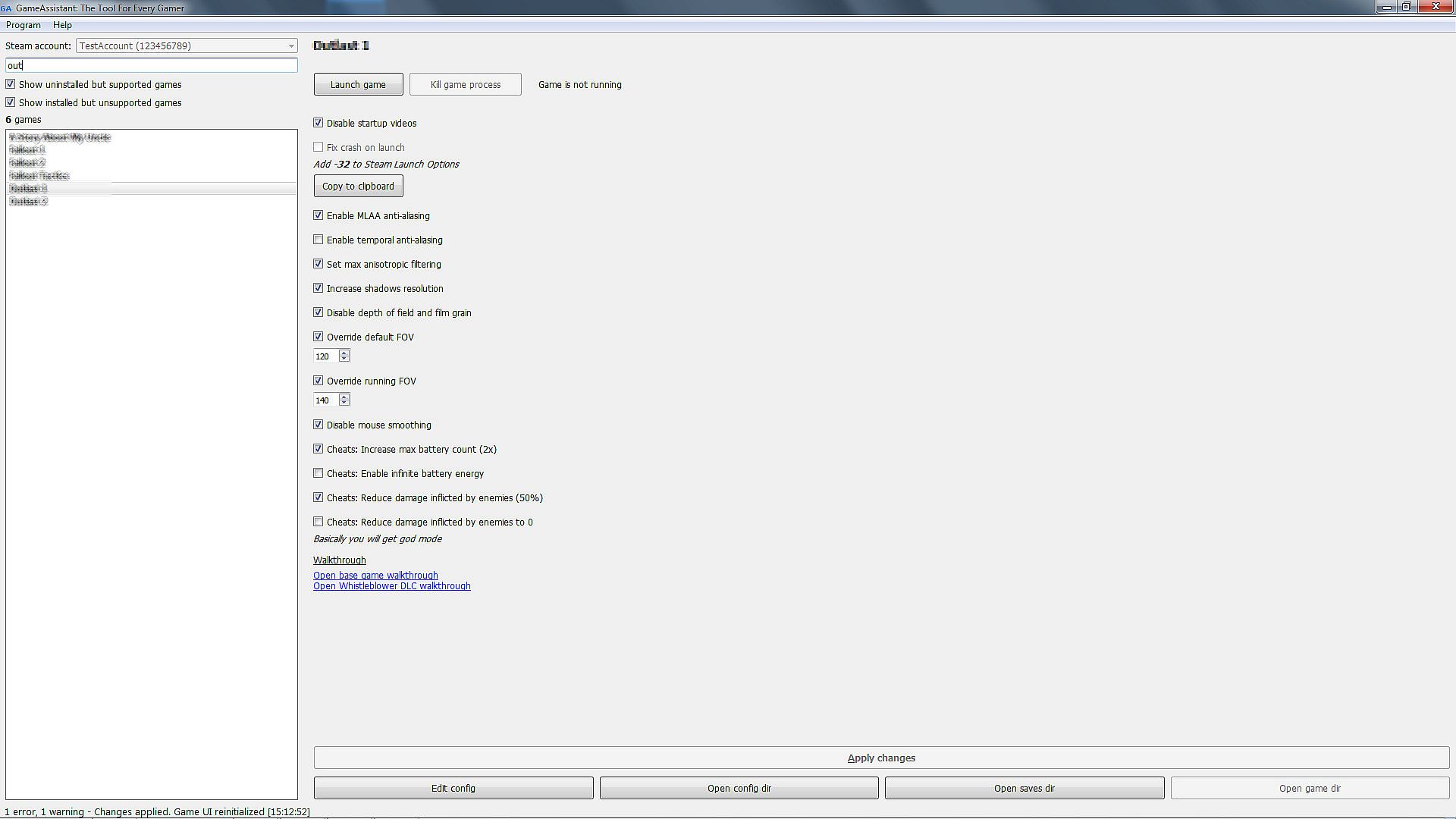Click the GameAssistant app icon in title bar

6,8
